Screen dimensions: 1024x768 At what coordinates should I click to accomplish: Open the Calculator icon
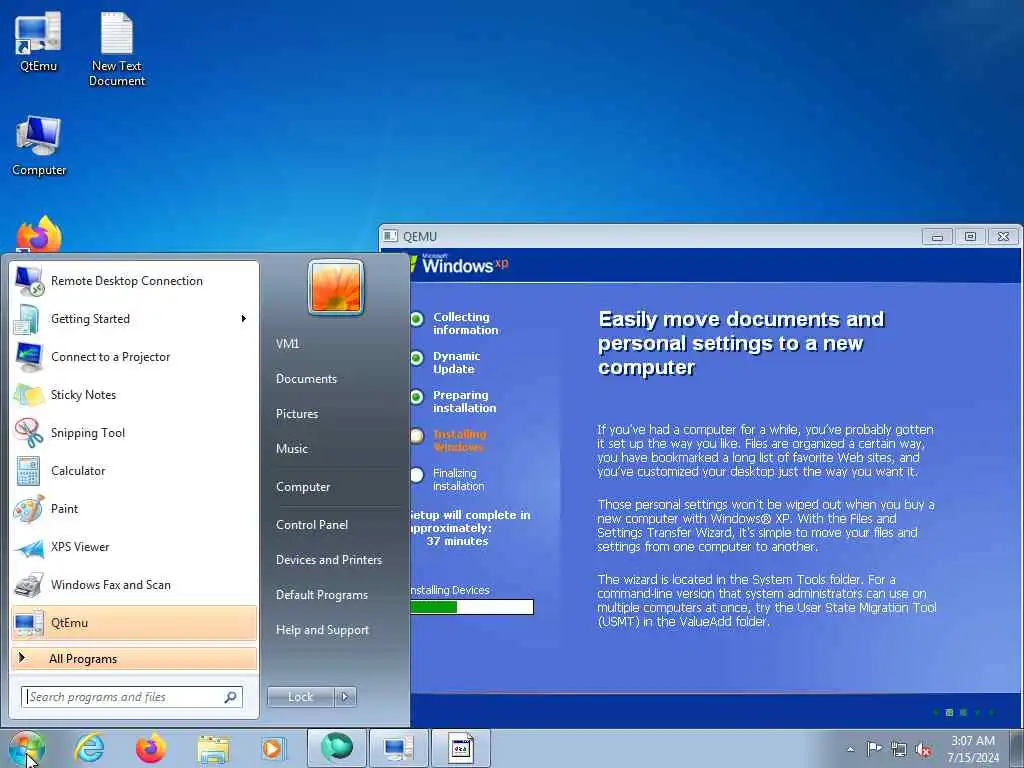pyautogui.click(x=29, y=471)
